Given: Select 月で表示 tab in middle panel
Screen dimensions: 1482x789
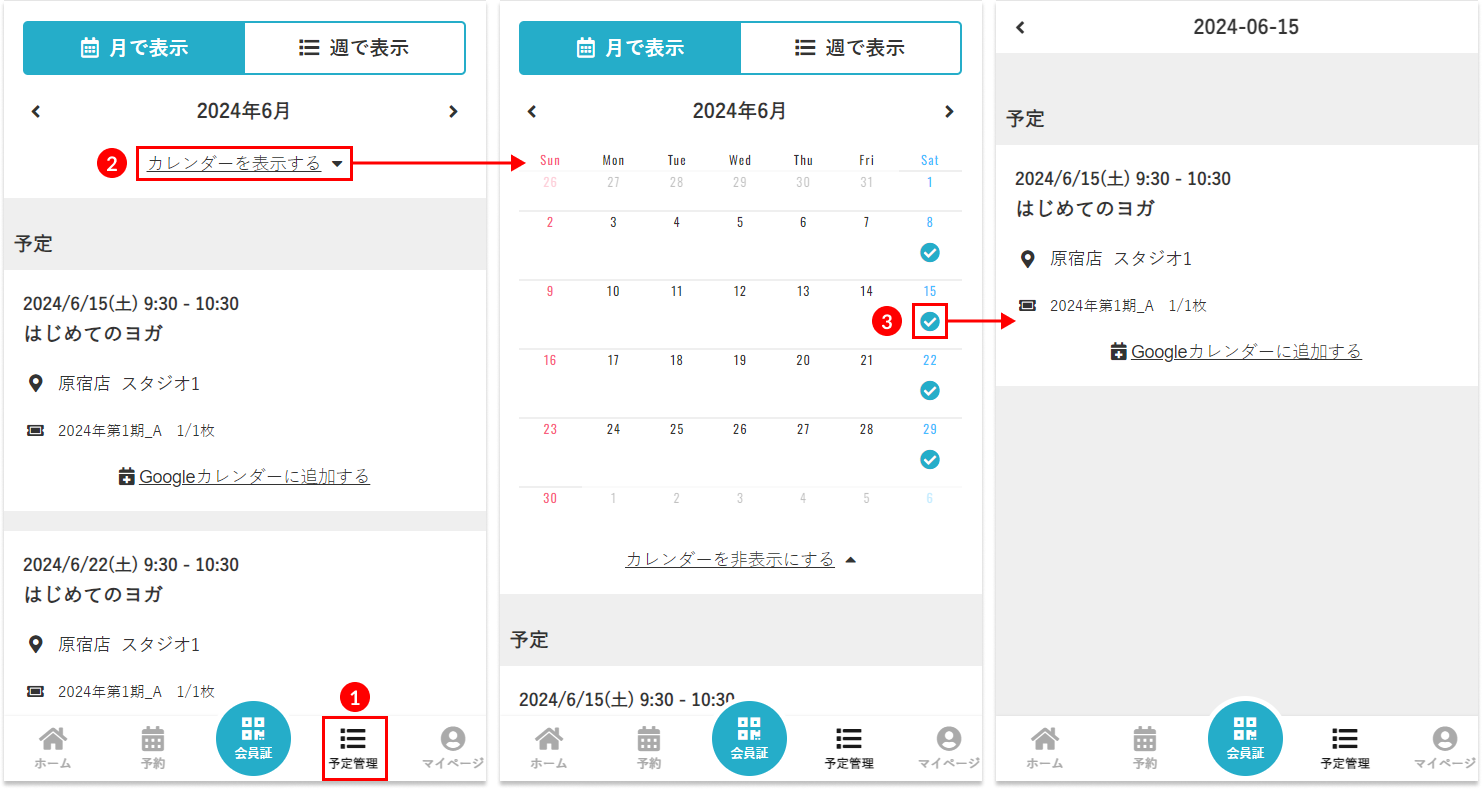Looking at the screenshot, I should (630, 48).
